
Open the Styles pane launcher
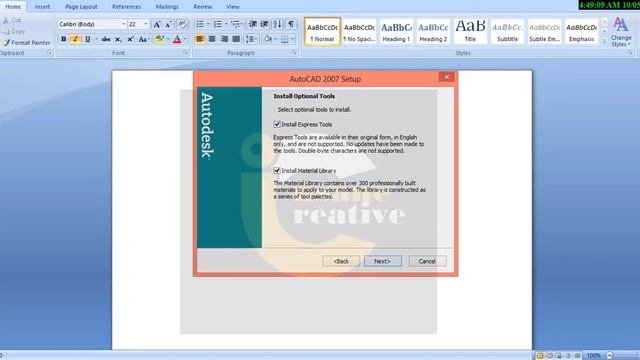(630, 53)
